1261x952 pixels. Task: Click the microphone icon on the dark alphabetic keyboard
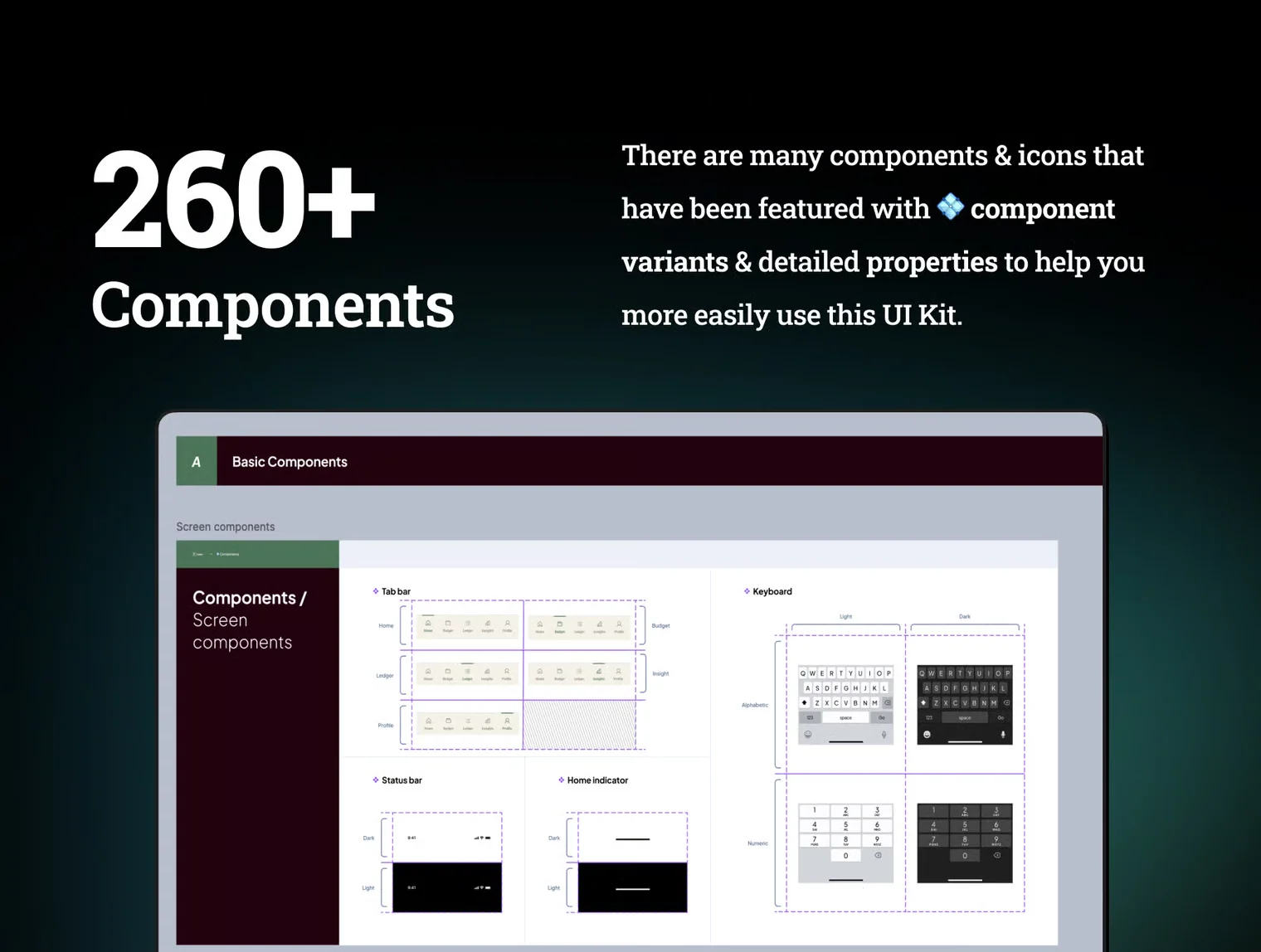pos(1002,734)
